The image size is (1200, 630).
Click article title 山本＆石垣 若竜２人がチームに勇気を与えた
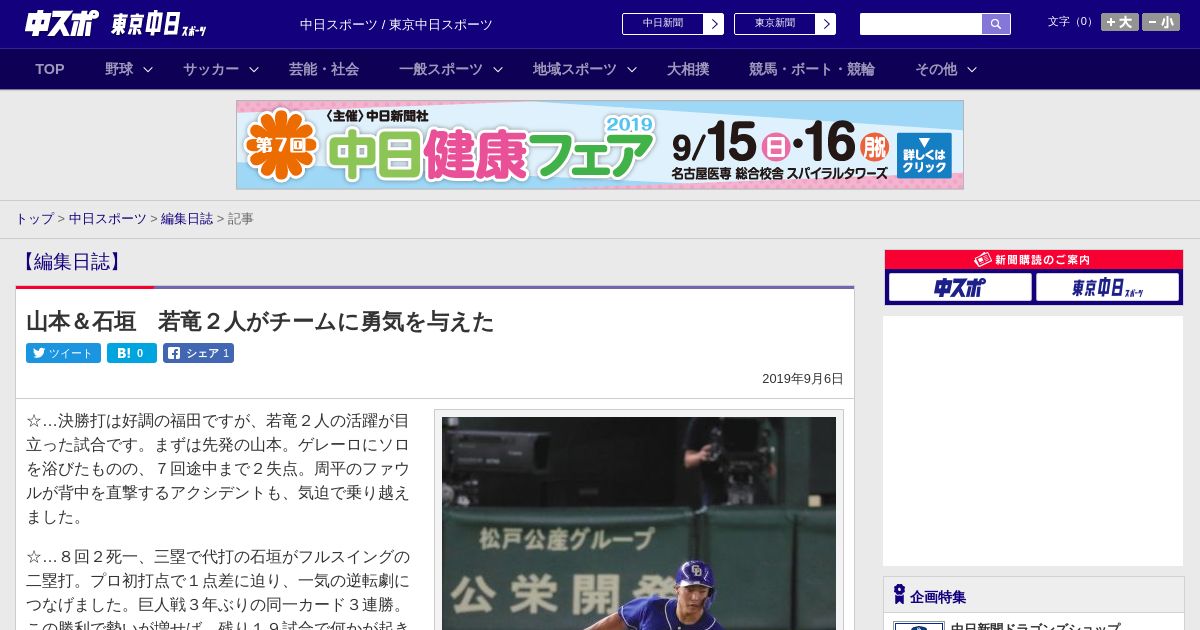point(260,321)
